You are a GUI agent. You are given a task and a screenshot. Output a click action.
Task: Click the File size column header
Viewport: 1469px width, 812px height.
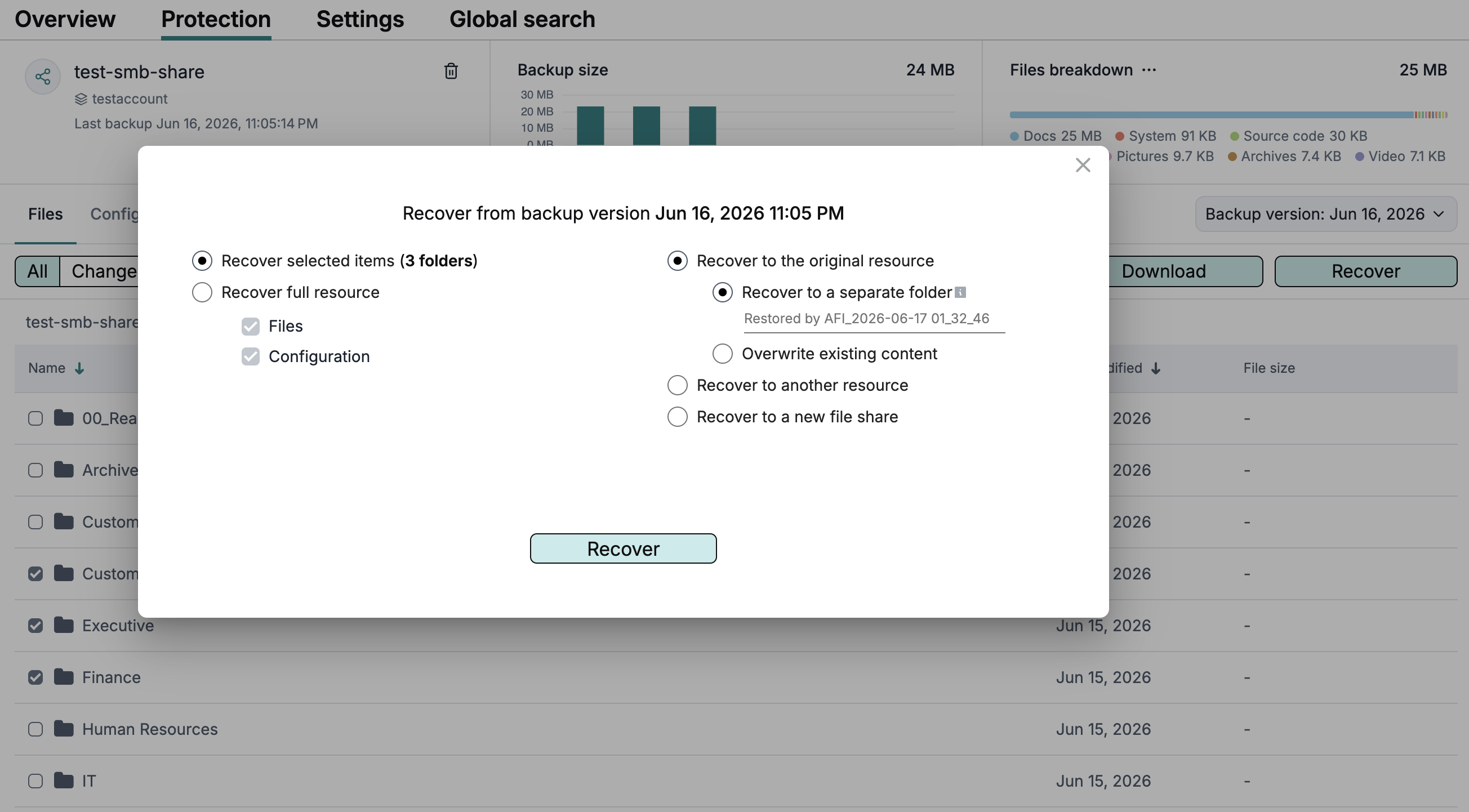(x=1269, y=368)
